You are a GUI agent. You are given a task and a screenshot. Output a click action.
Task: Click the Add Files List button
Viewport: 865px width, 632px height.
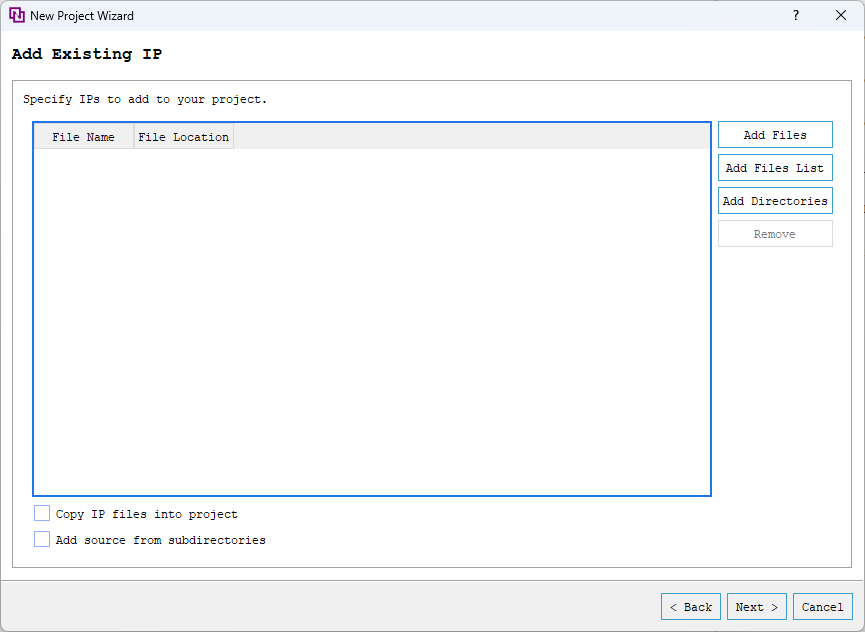(x=775, y=167)
